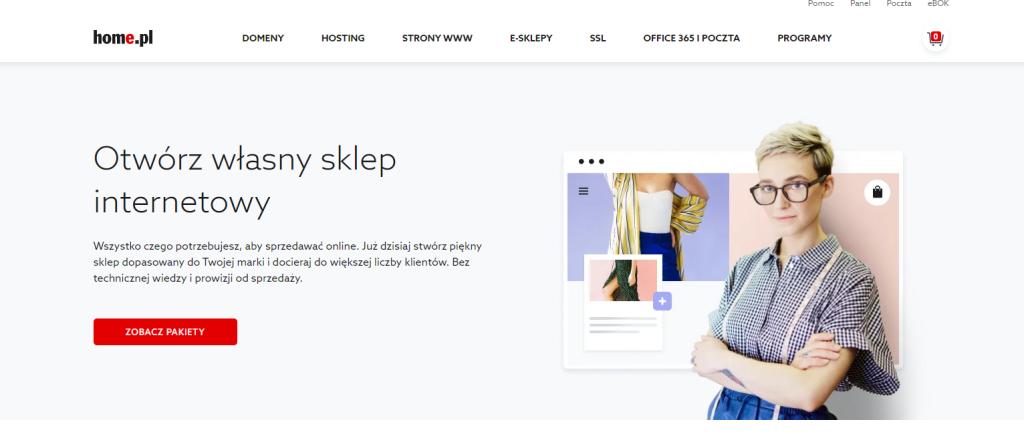This screenshot has height=434, width=1024.
Task: Click the hamburger menu icon in illustration
Action: point(583,191)
